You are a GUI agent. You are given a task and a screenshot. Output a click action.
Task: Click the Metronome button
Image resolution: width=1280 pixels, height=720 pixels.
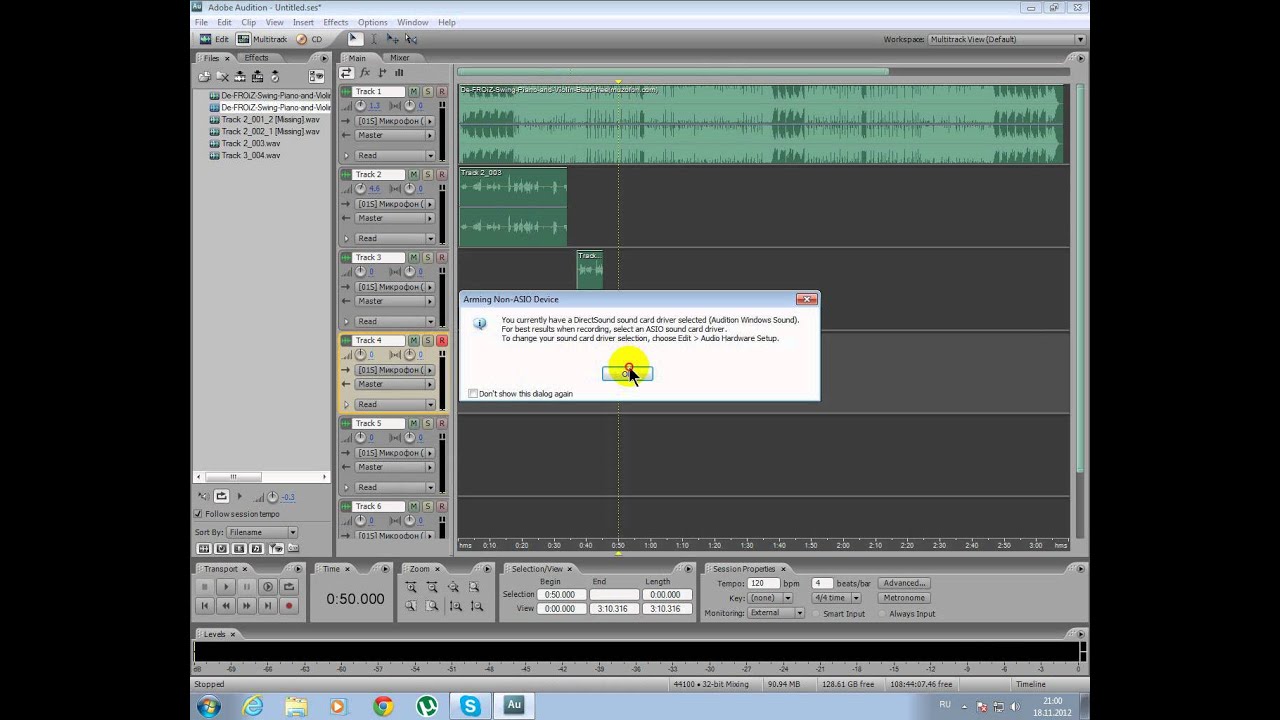coord(904,598)
